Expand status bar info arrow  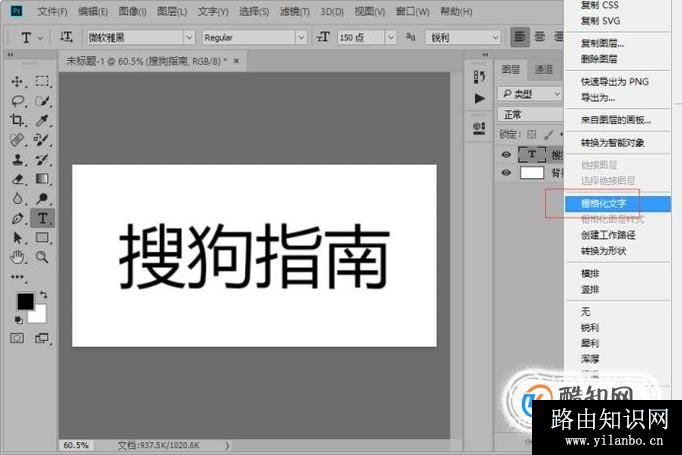(x=227, y=445)
